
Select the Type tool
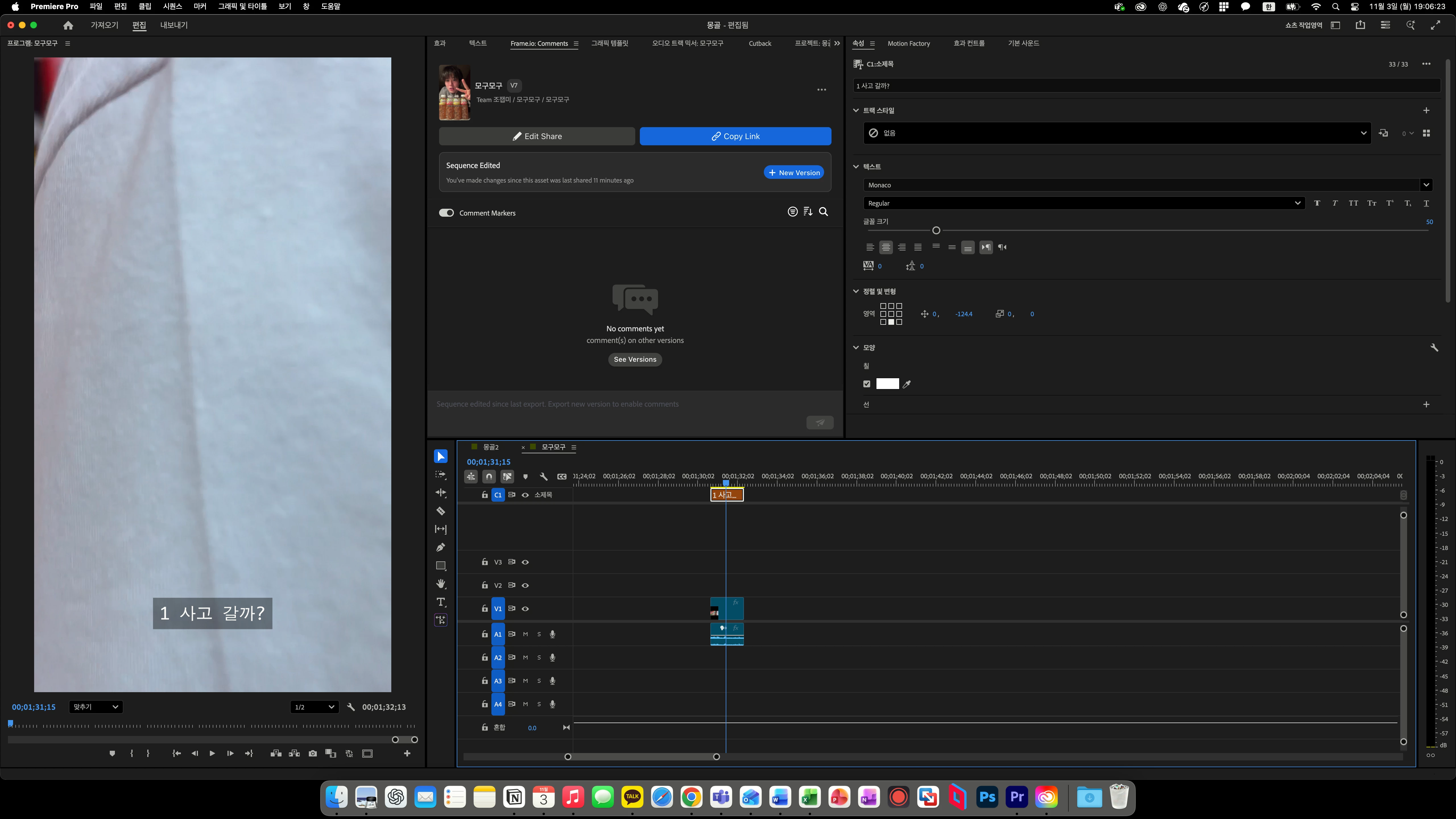[x=440, y=602]
